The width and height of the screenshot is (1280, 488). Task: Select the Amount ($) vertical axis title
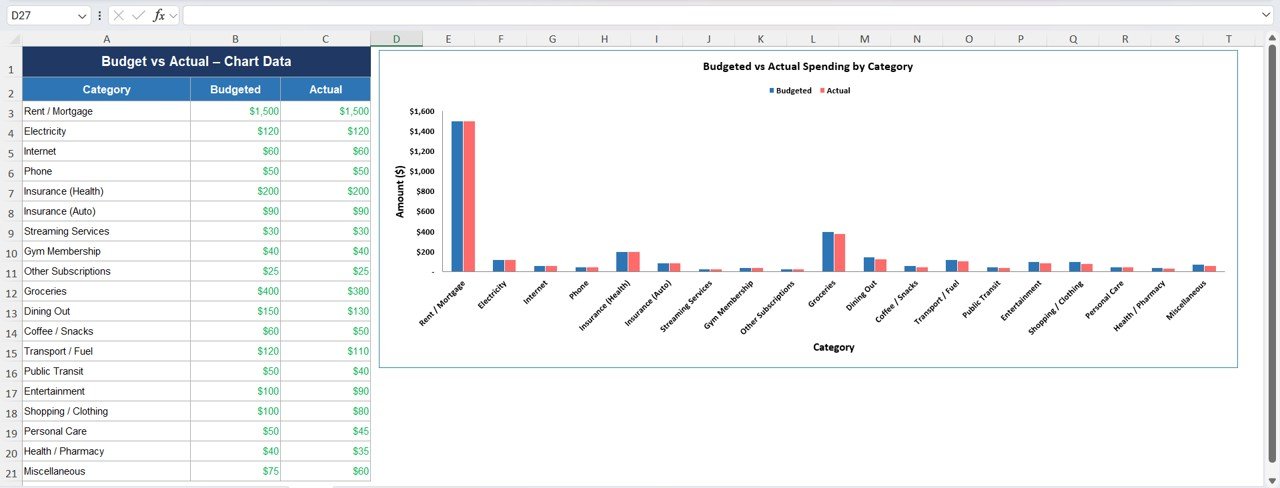[x=400, y=191]
